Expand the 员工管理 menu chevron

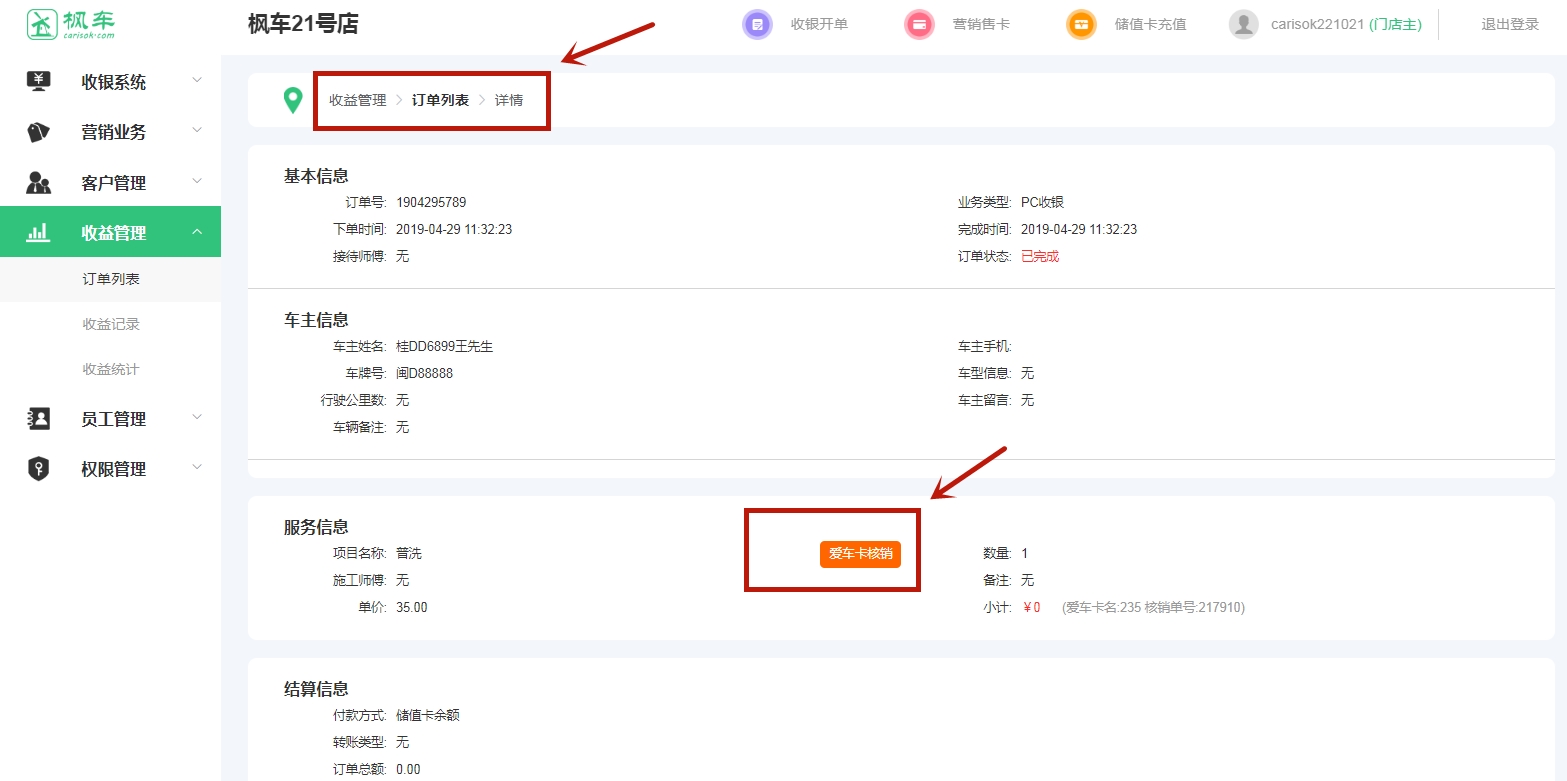click(197, 418)
